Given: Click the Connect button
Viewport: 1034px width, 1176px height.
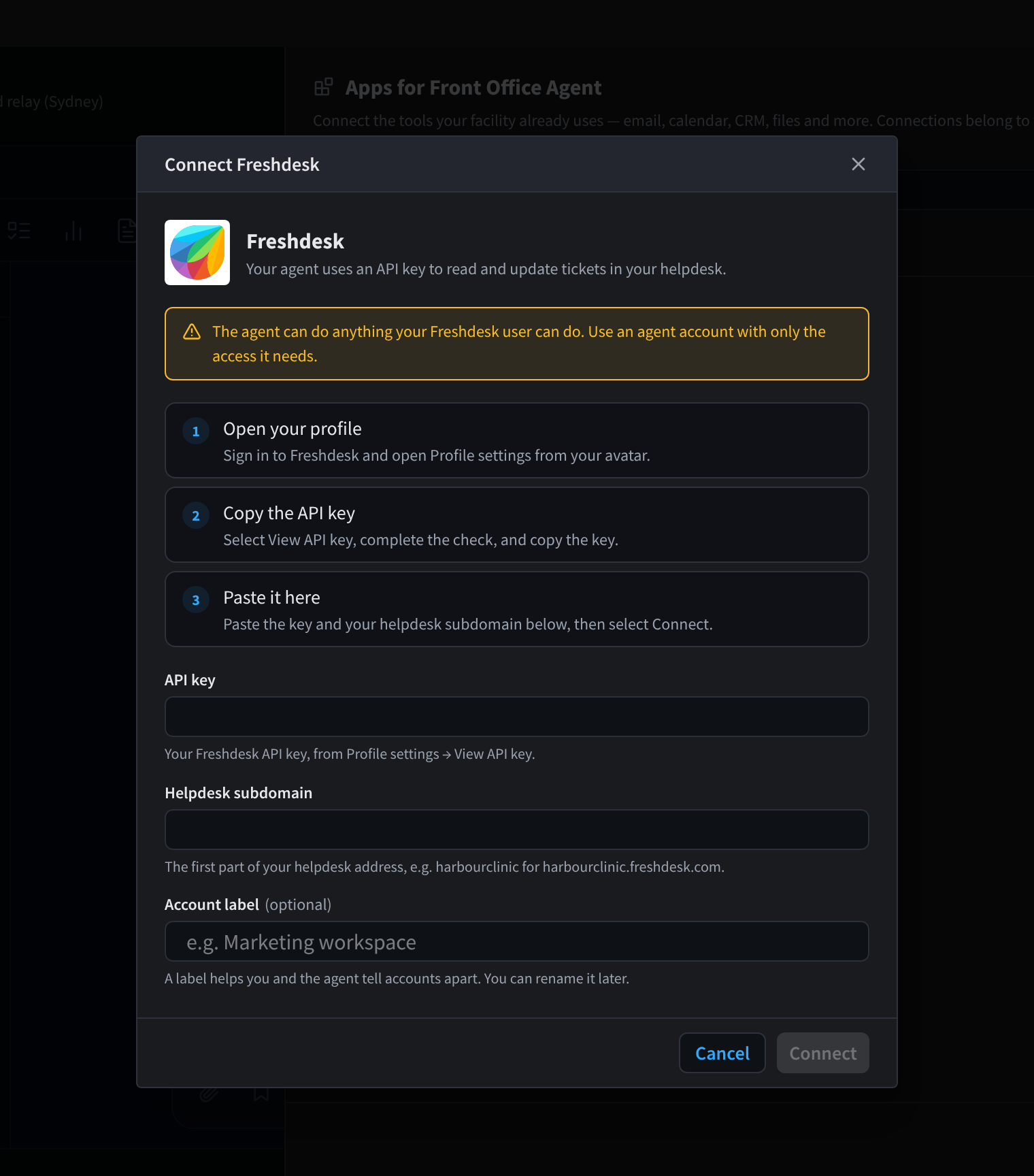Looking at the screenshot, I should click(x=822, y=1053).
